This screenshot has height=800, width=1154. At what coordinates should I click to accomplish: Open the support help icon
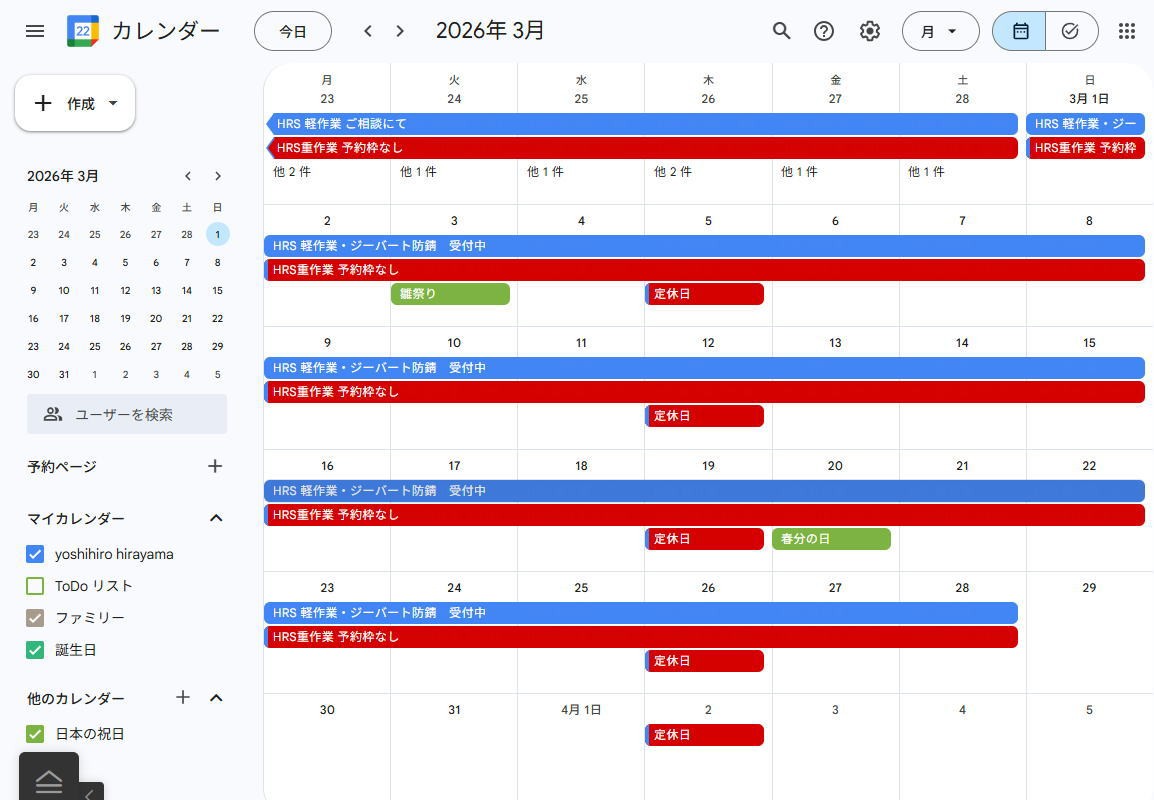(x=824, y=31)
